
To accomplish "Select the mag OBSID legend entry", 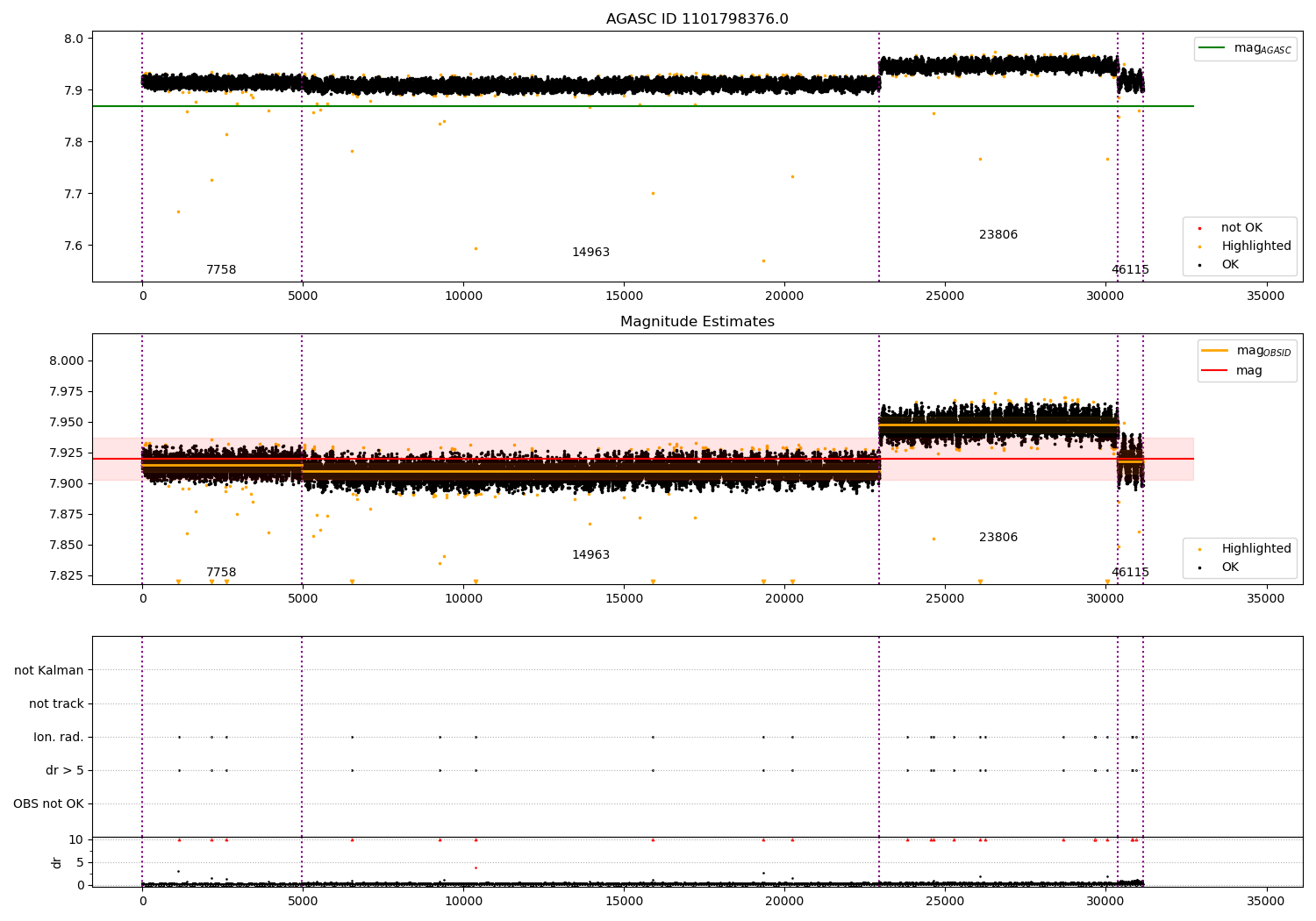I will click(1247, 351).
